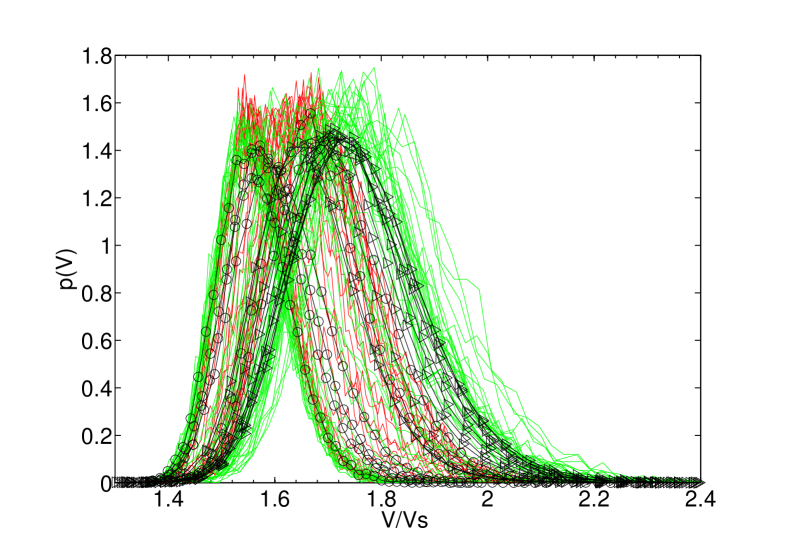789x558 pixels.
Task: Select the dark circle-marker curve at its peak
Action: coord(330,131)
